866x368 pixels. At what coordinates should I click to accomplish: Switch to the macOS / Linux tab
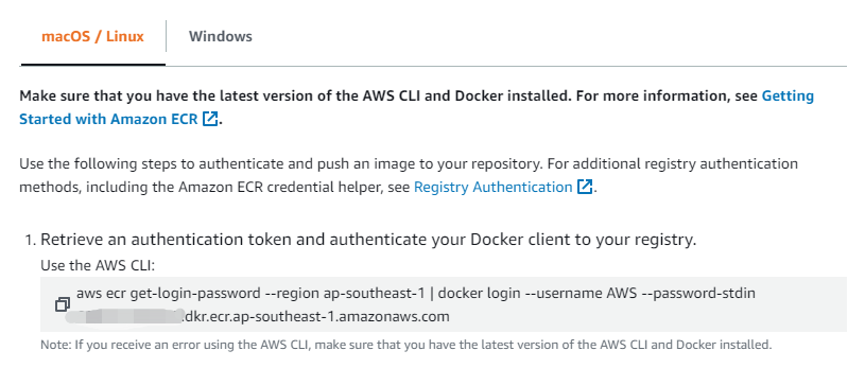coord(93,36)
